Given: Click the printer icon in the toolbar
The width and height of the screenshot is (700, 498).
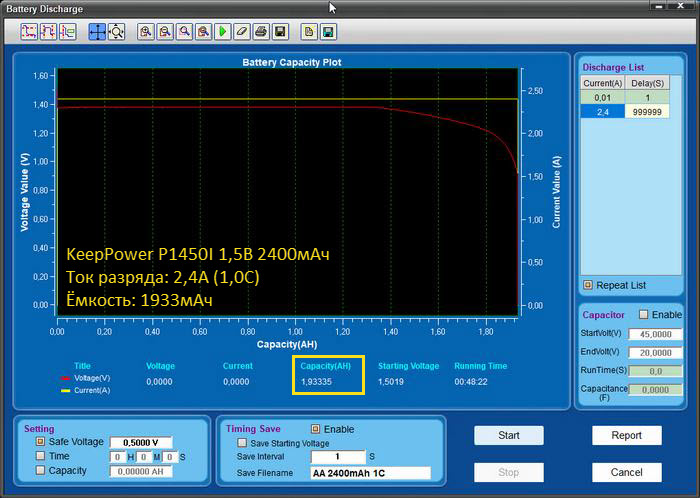Looking at the screenshot, I should tap(260, 32).
